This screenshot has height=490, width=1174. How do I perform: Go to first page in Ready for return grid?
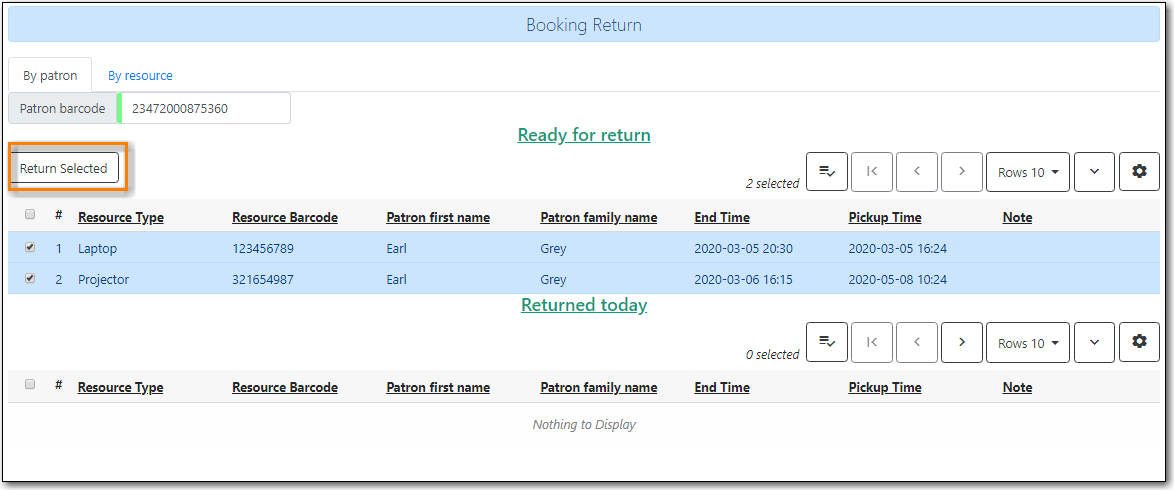click(872, 172)
